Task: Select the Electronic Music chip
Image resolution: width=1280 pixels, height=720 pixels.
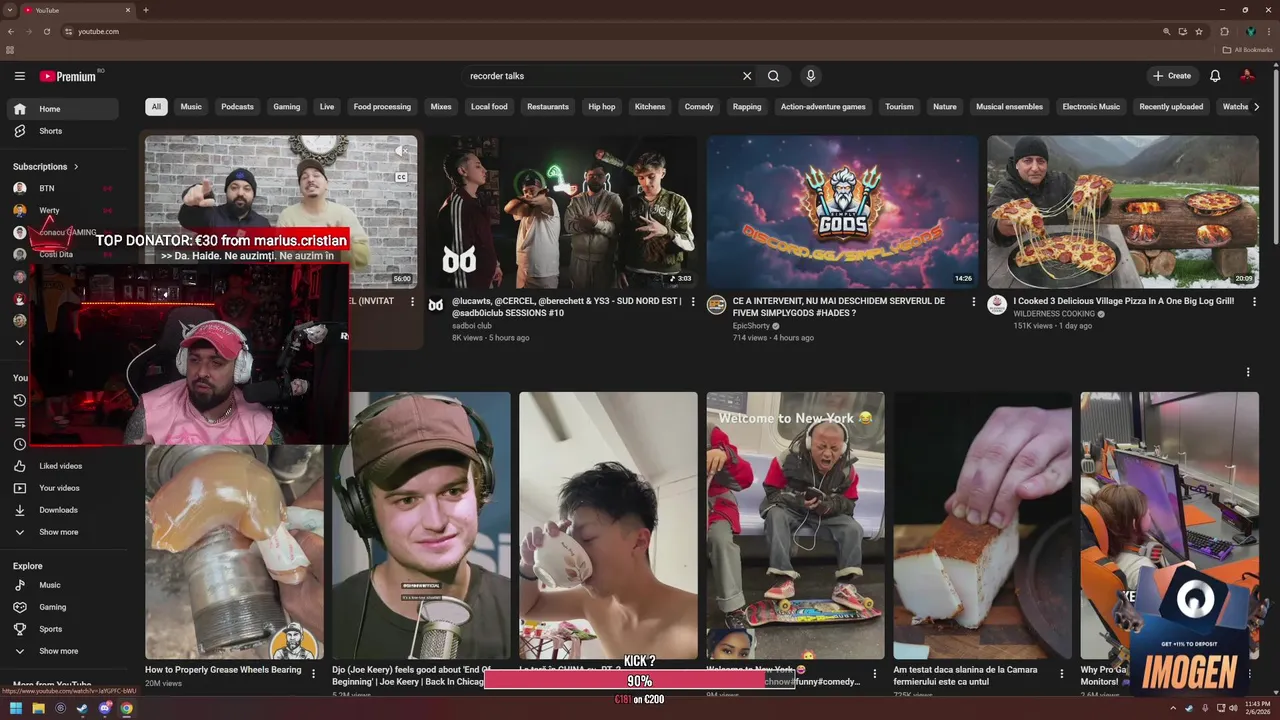Action: (1091, 107)
